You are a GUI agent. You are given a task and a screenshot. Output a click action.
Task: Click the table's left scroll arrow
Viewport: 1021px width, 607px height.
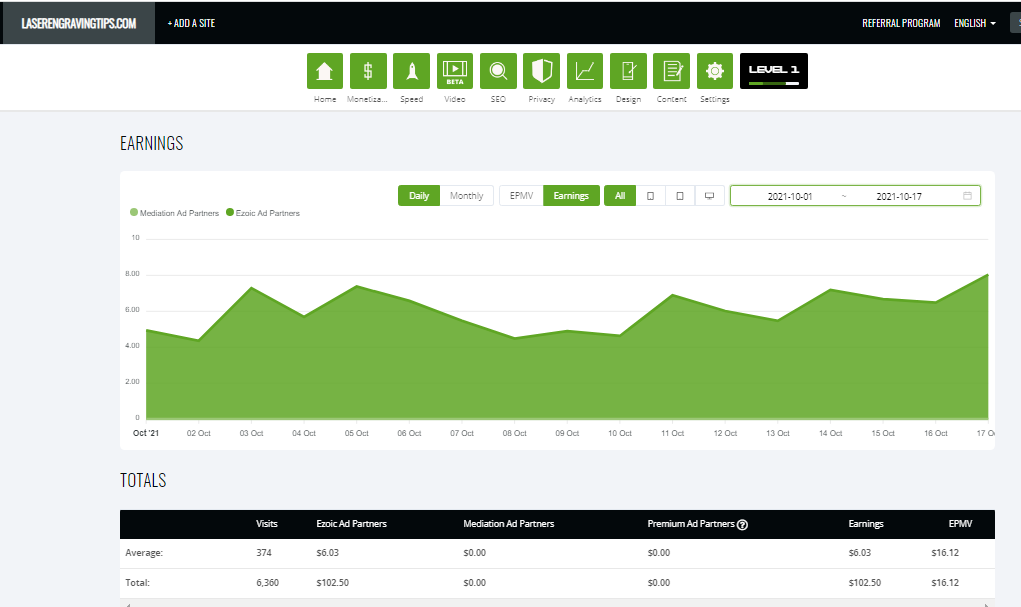128,604
